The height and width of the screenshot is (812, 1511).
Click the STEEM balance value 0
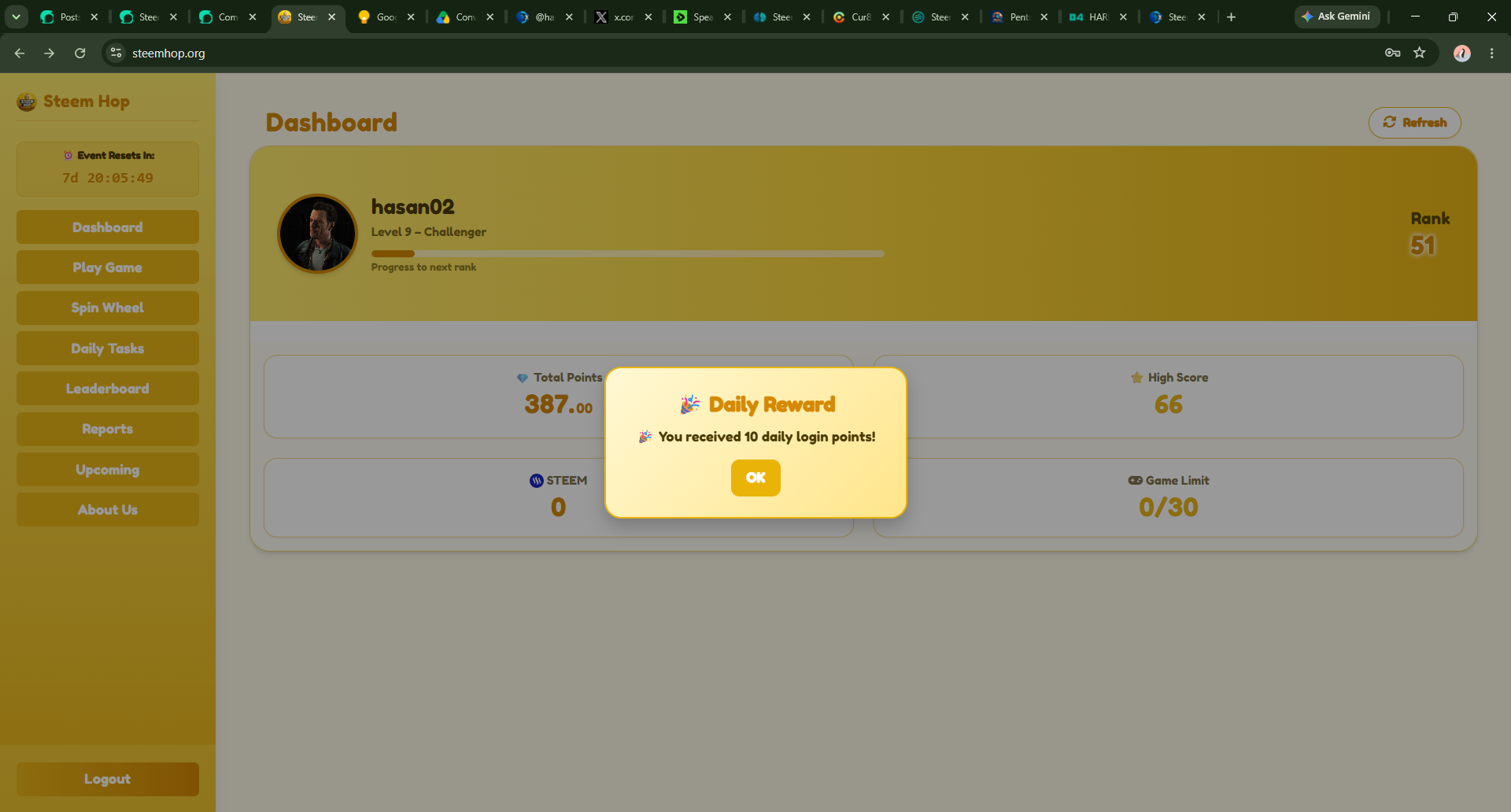click(x=559, y=507)
